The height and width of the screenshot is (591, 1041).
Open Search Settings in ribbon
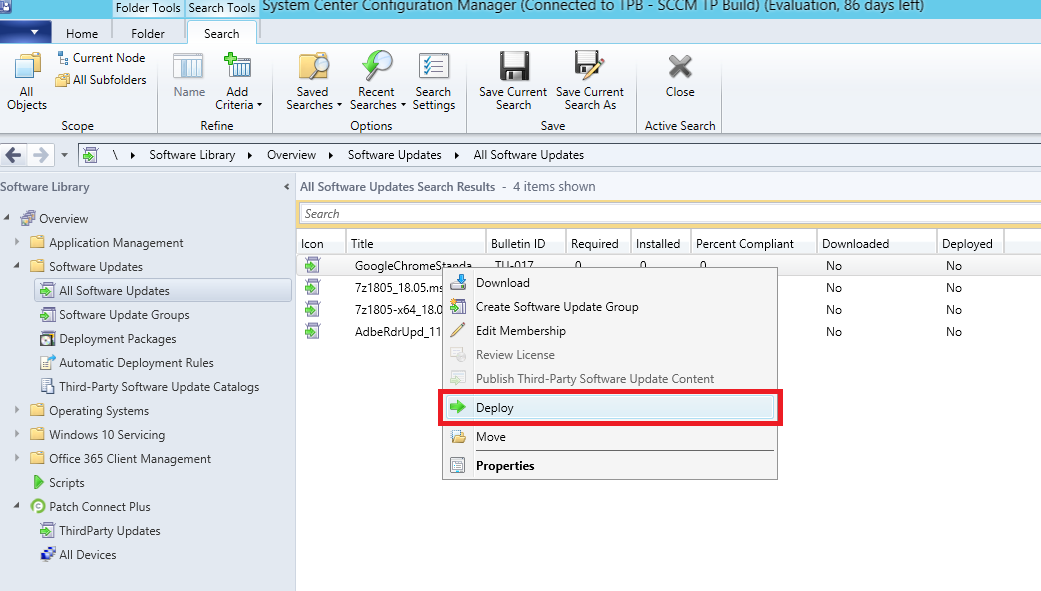(x=434, y=80)
